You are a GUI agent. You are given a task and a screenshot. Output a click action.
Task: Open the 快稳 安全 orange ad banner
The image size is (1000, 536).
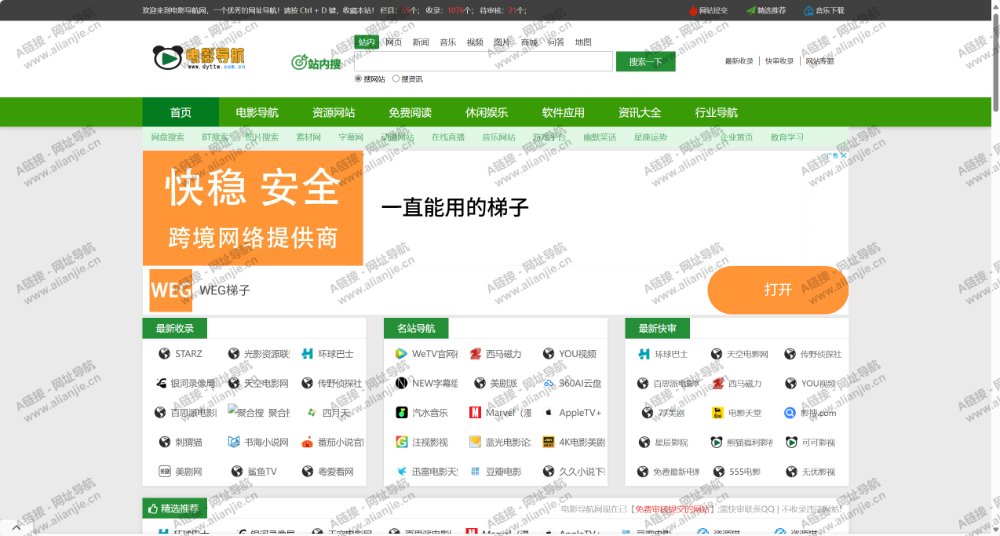[x=253, y=208]
